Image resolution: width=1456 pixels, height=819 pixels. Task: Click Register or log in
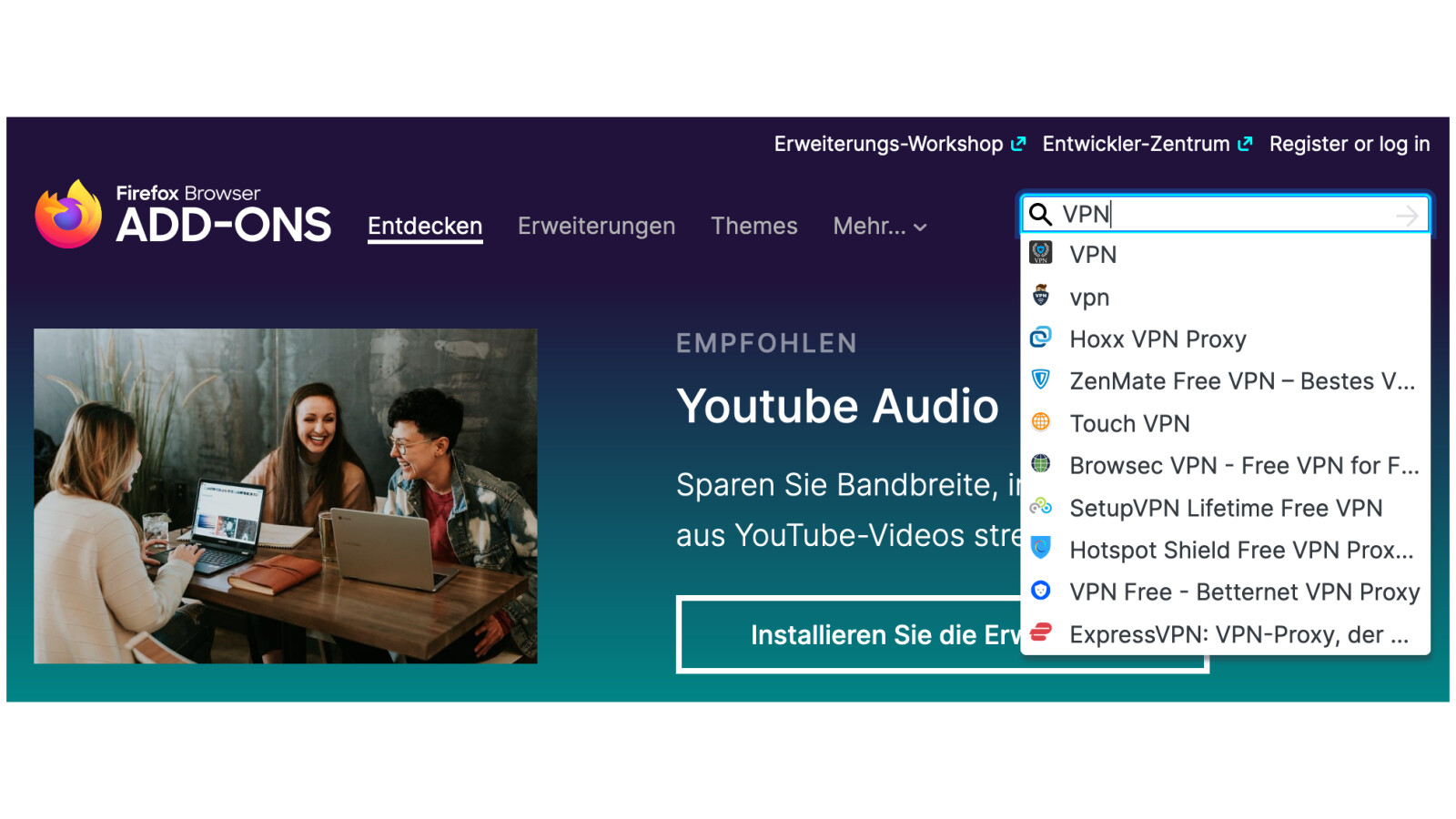pos(1350,144)
